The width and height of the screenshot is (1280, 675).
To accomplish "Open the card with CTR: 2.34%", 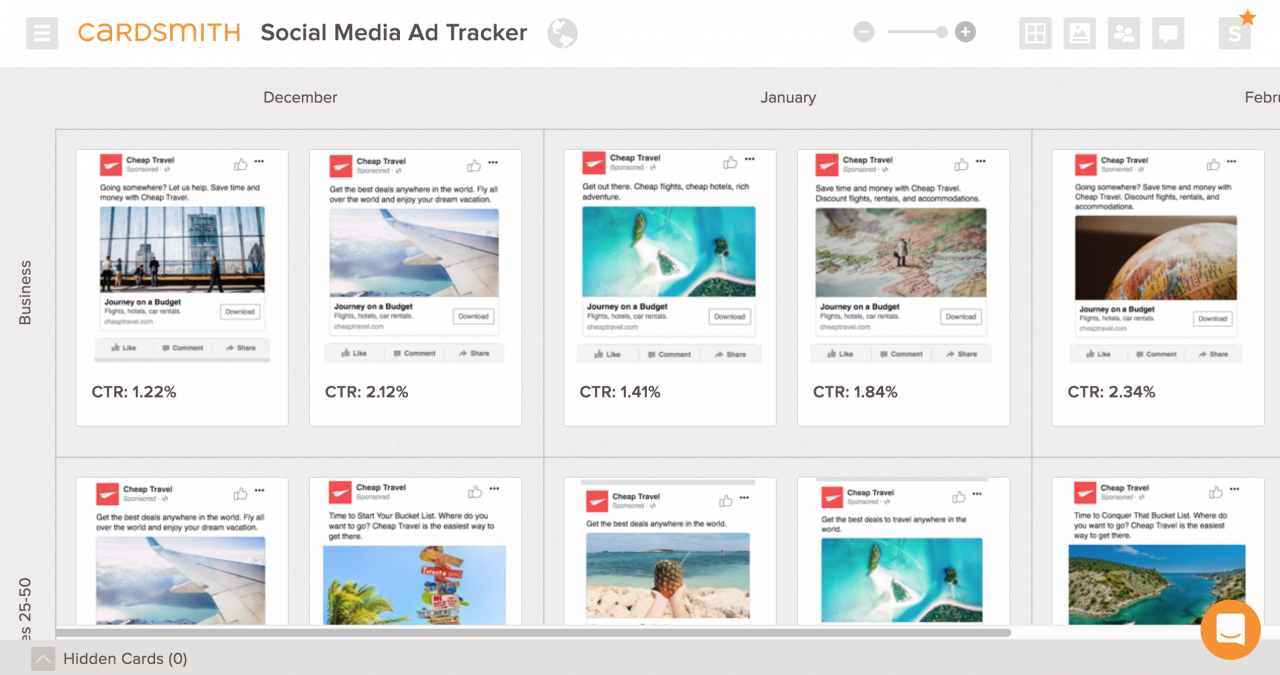I will [1158, 288].
